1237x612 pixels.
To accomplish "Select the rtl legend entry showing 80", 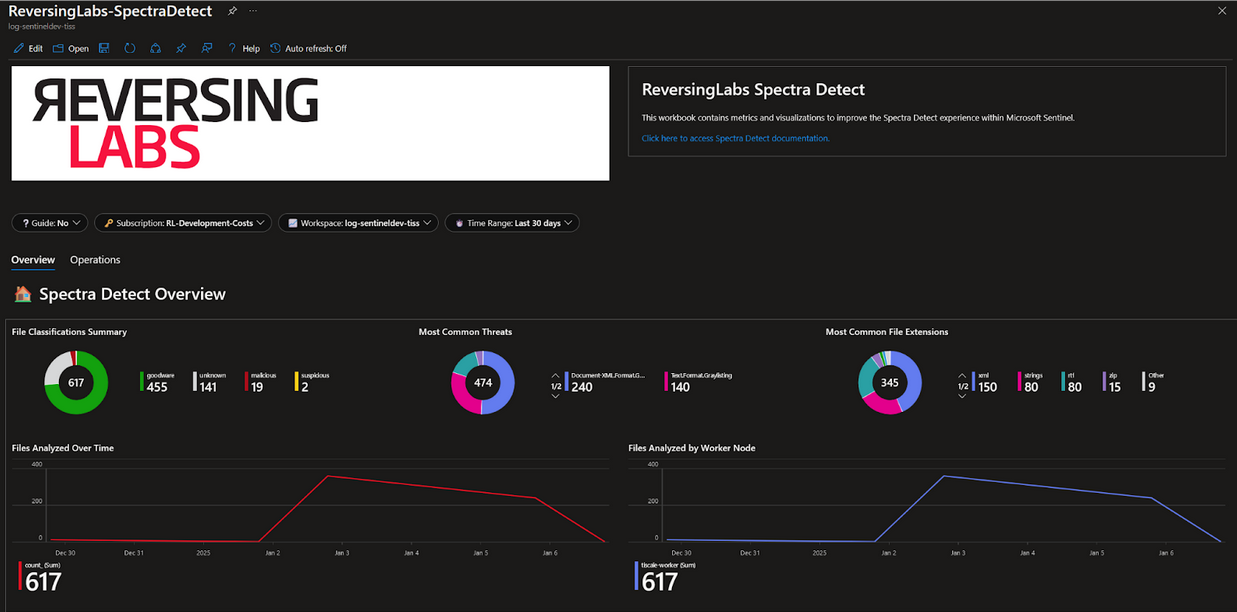I will (1074, 382).
